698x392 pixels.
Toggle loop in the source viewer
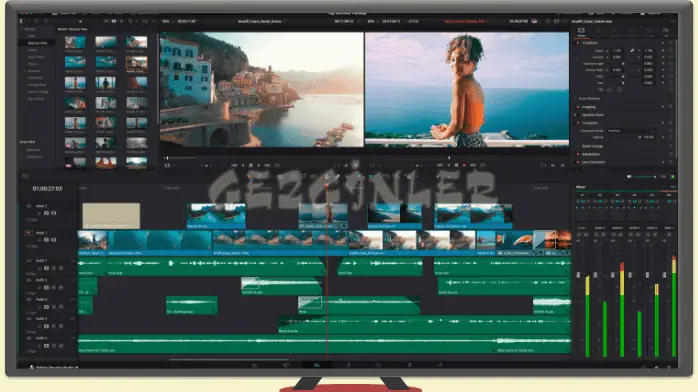pos(277,165)
